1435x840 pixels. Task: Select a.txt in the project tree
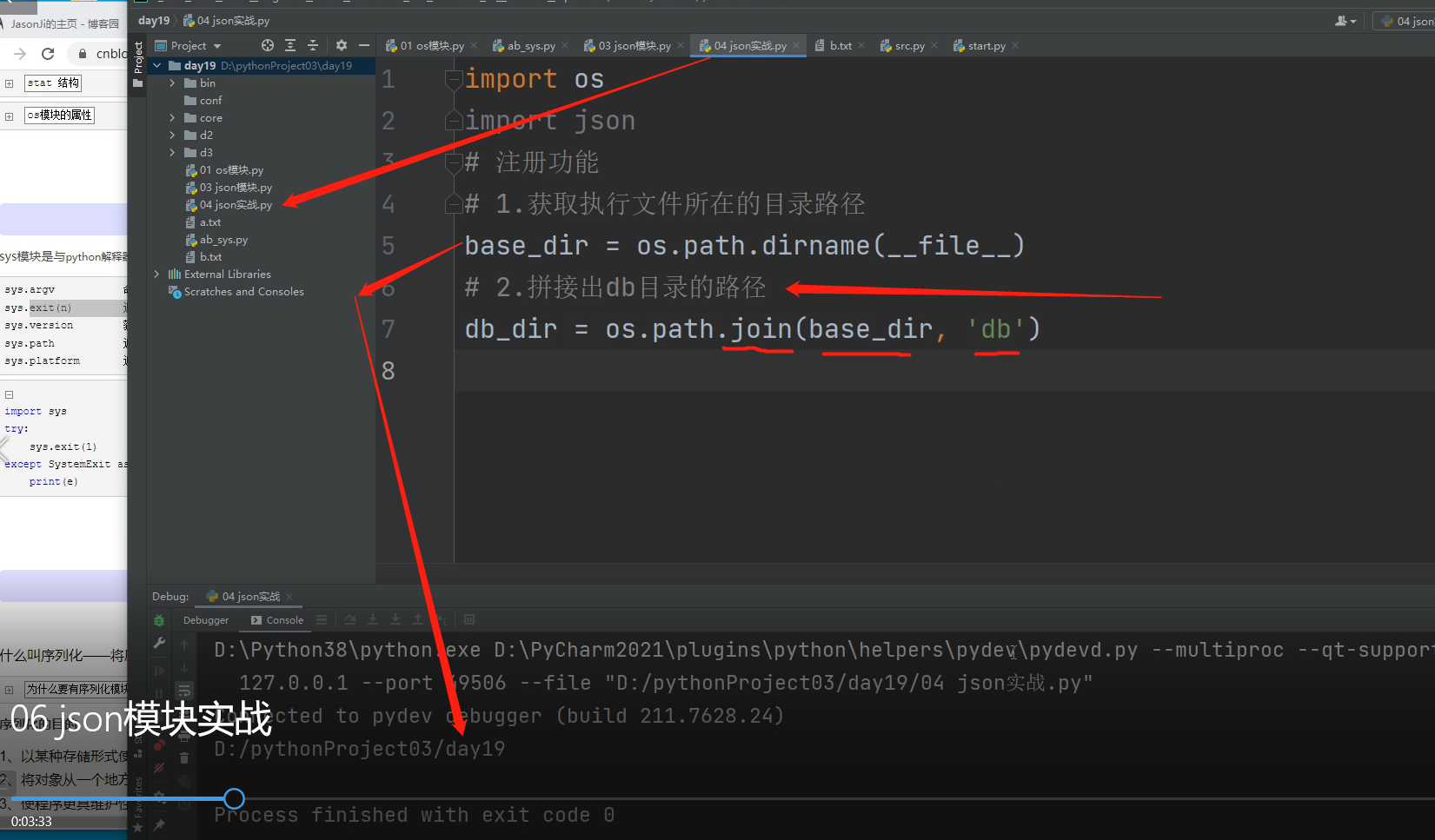(204, 222)
